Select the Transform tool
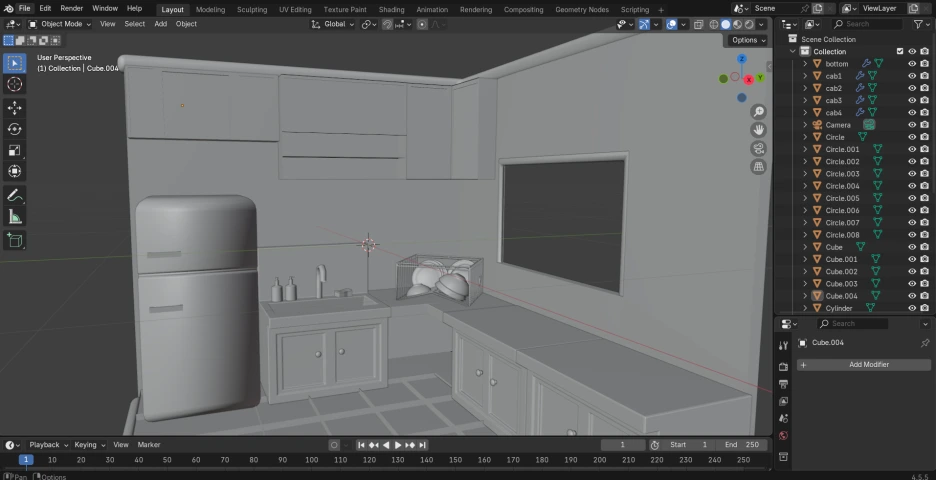This screenshot has height=480, width=936. click(15, 171)
